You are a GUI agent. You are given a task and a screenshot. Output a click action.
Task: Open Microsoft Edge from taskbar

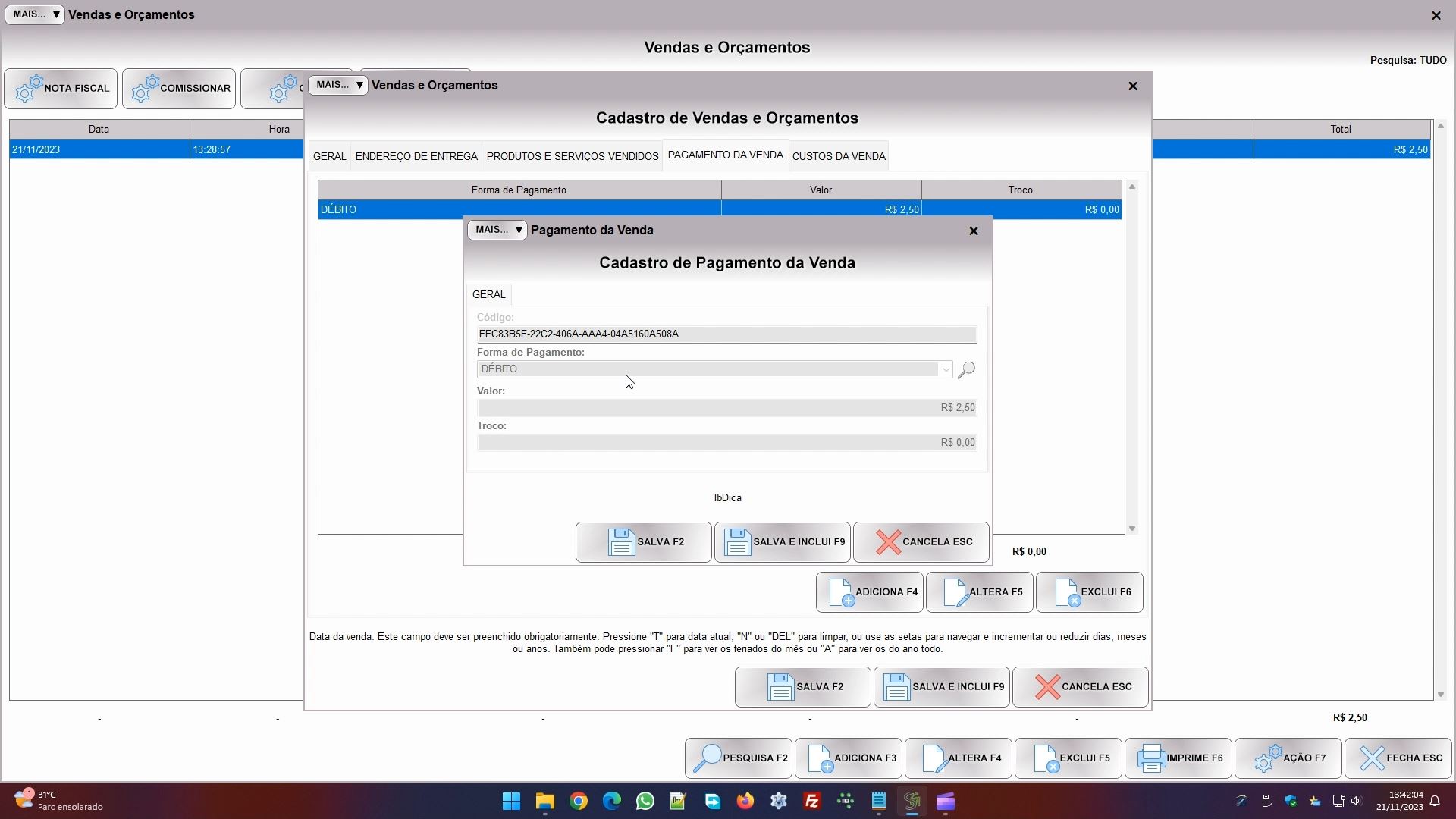click(x=612, y=802)
